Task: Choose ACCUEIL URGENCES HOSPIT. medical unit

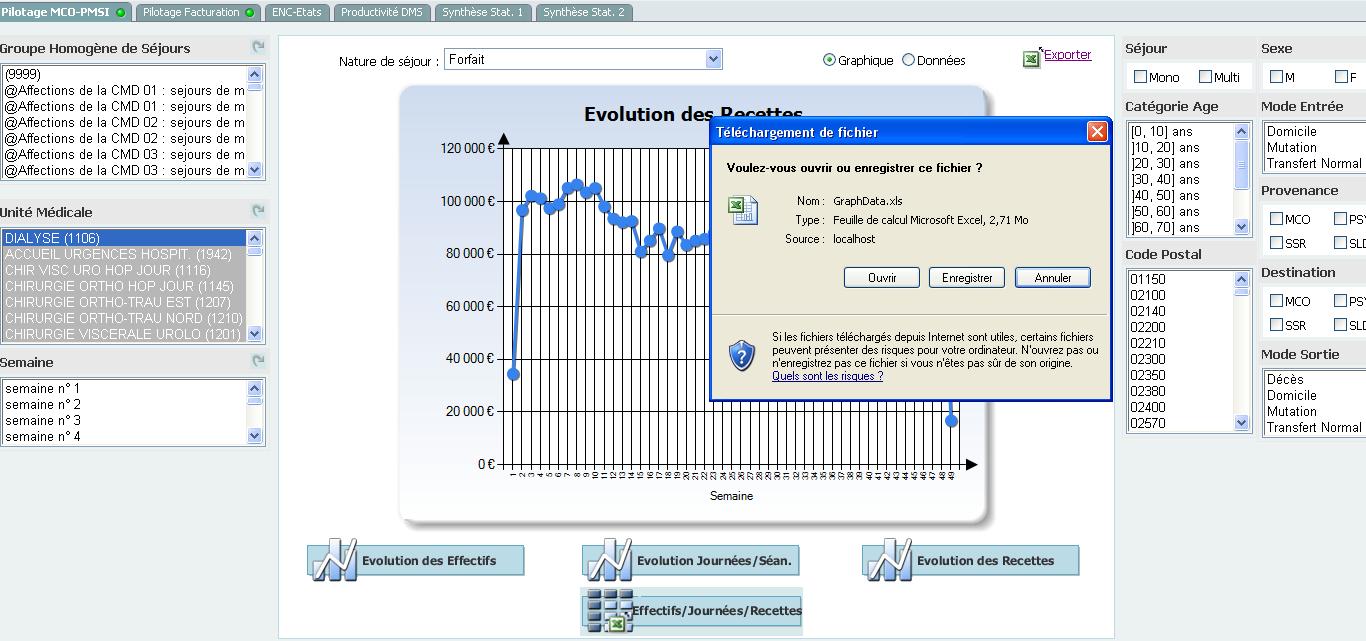Action: (x=118, y=255)
